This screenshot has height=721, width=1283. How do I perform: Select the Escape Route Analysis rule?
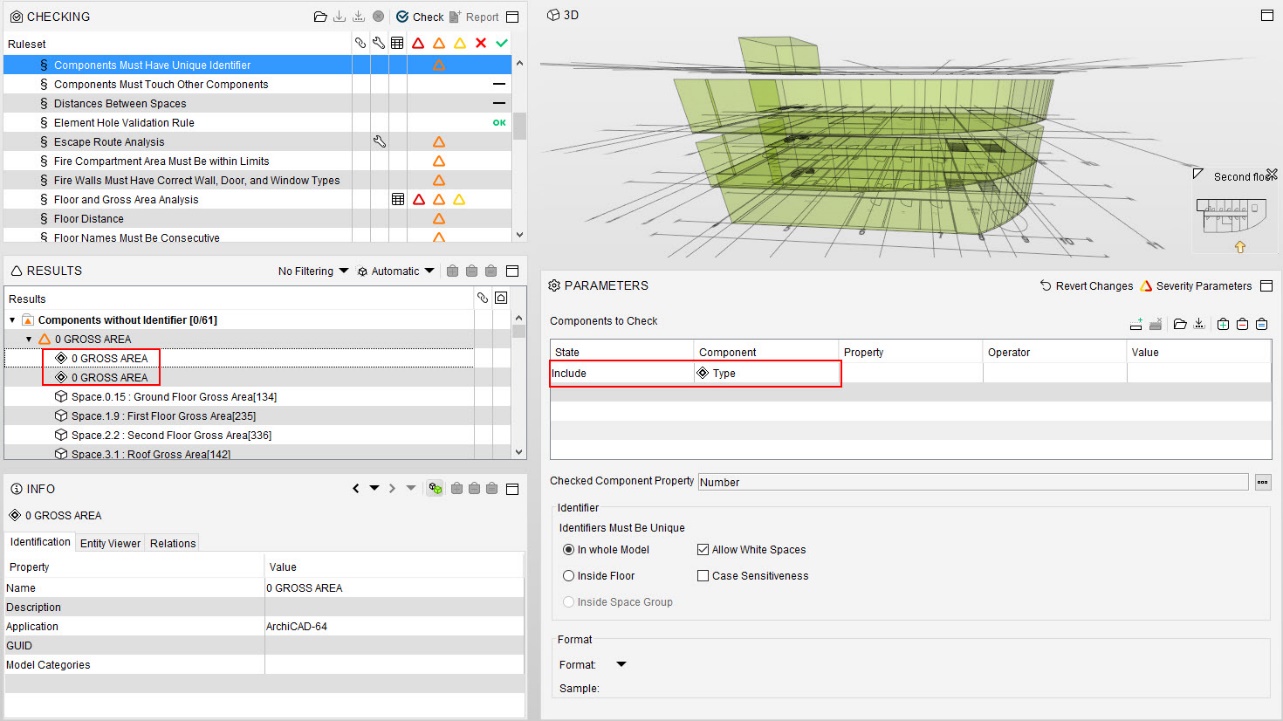[109, 142]
